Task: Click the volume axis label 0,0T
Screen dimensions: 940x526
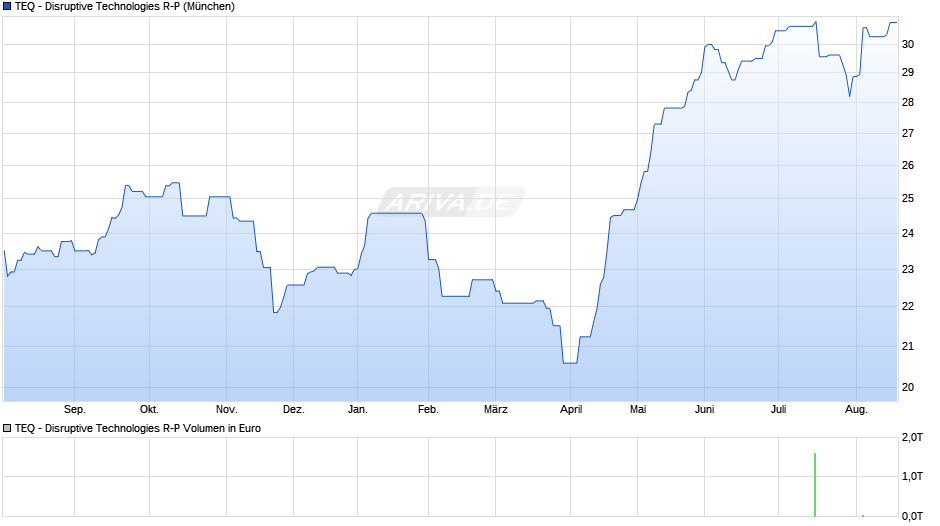Action: pos(912,516)
